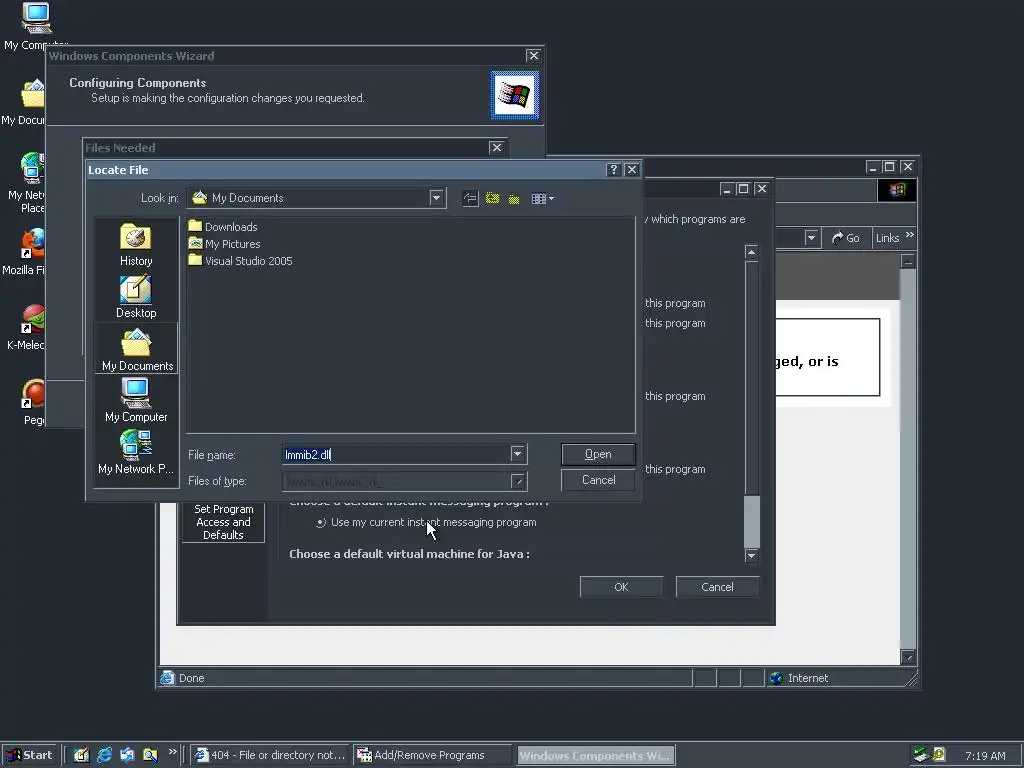
Task: Switch to Add/Remove Programs taskbar button
Action: pos(432,755)
